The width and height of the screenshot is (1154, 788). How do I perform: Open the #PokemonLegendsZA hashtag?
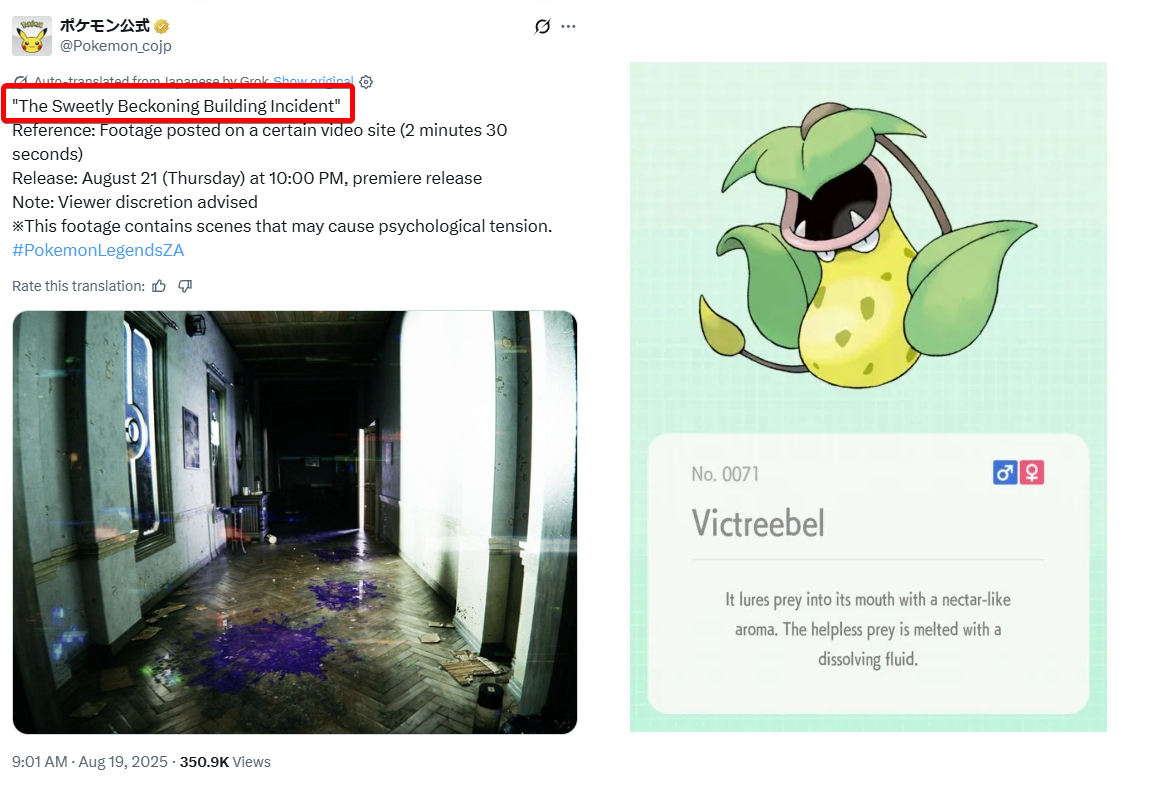tap(98, 250)
